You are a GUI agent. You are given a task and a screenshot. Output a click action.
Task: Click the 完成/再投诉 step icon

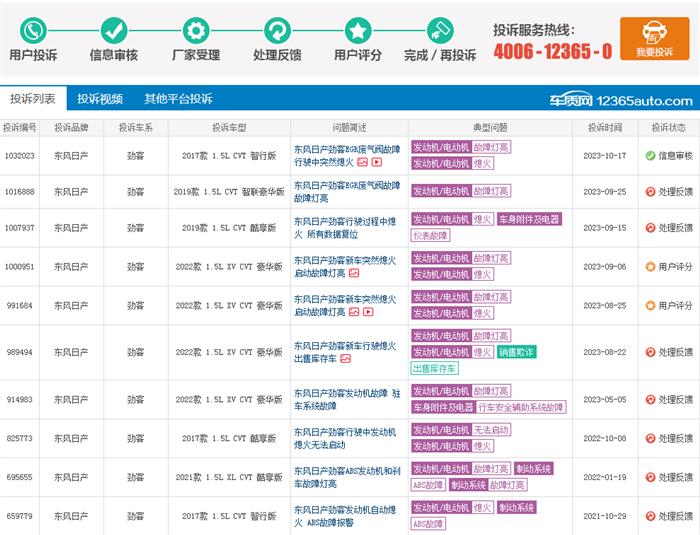pyautogui.click(x=440, y=30)
